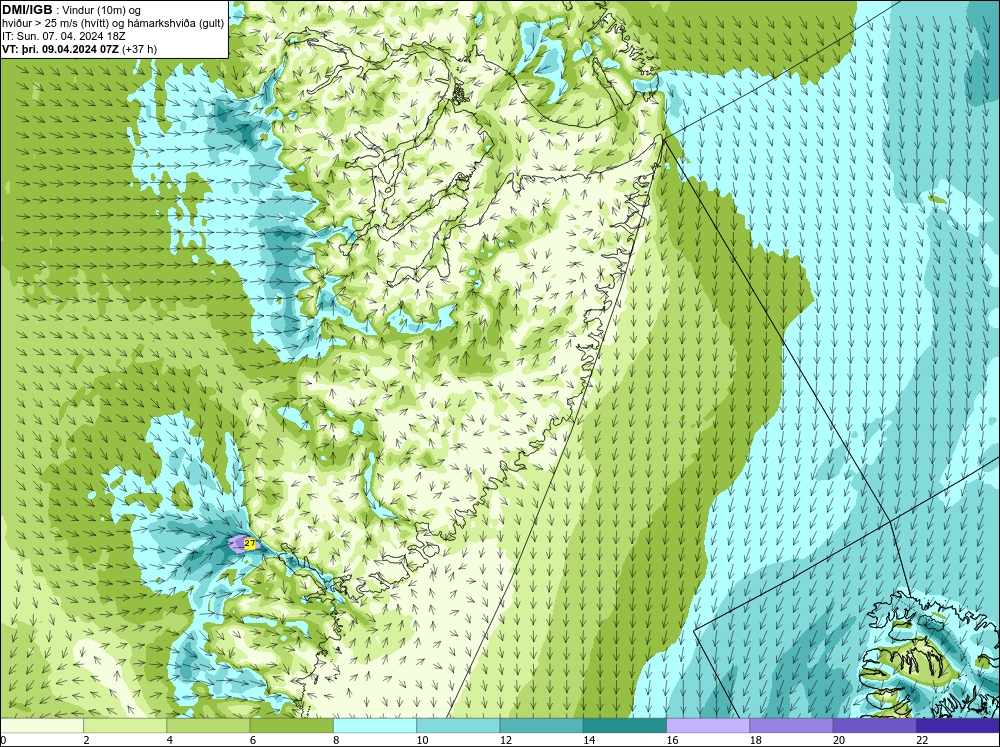
Task: Select the 12–14 m/s teal legend swatch
Action: tap(541, 725)
